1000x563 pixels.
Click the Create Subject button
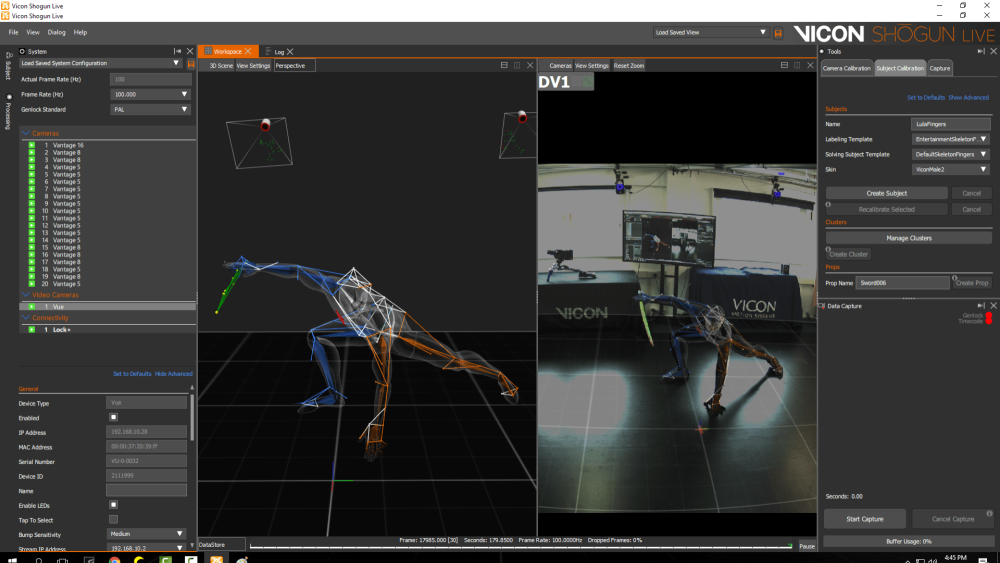tap(886, 193)
